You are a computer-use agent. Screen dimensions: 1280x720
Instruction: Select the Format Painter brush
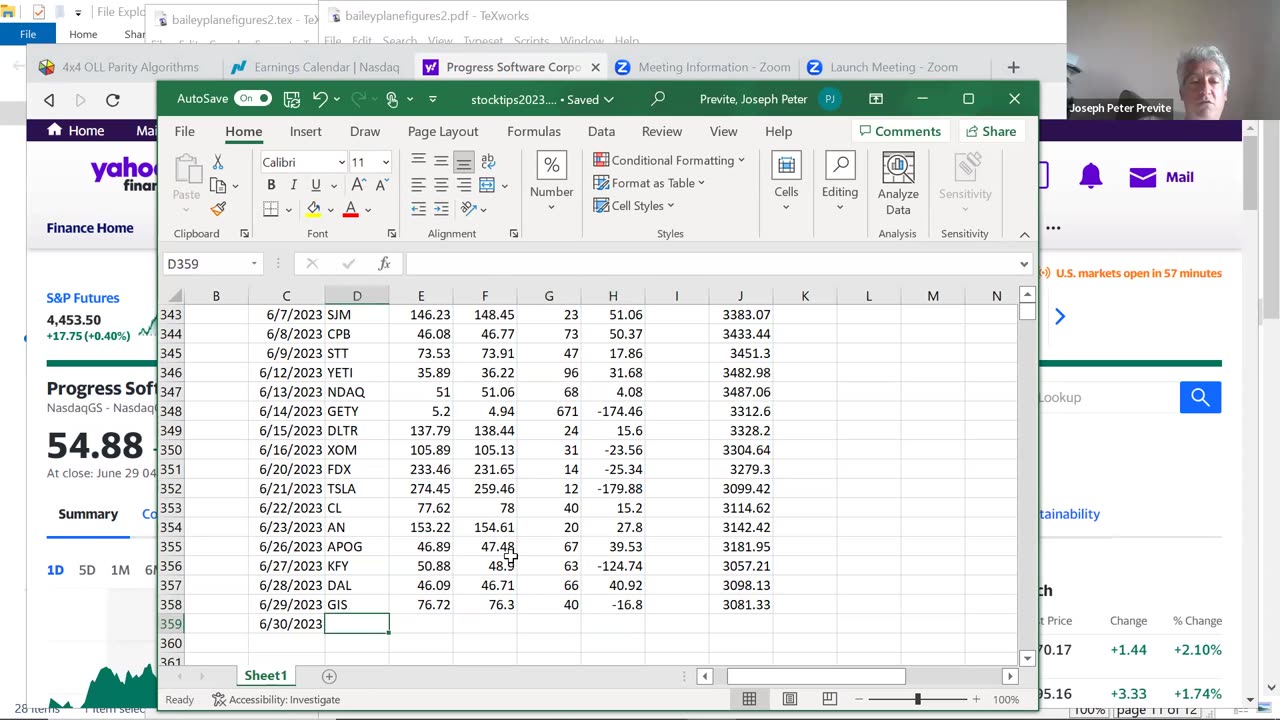tap(218, 208)
